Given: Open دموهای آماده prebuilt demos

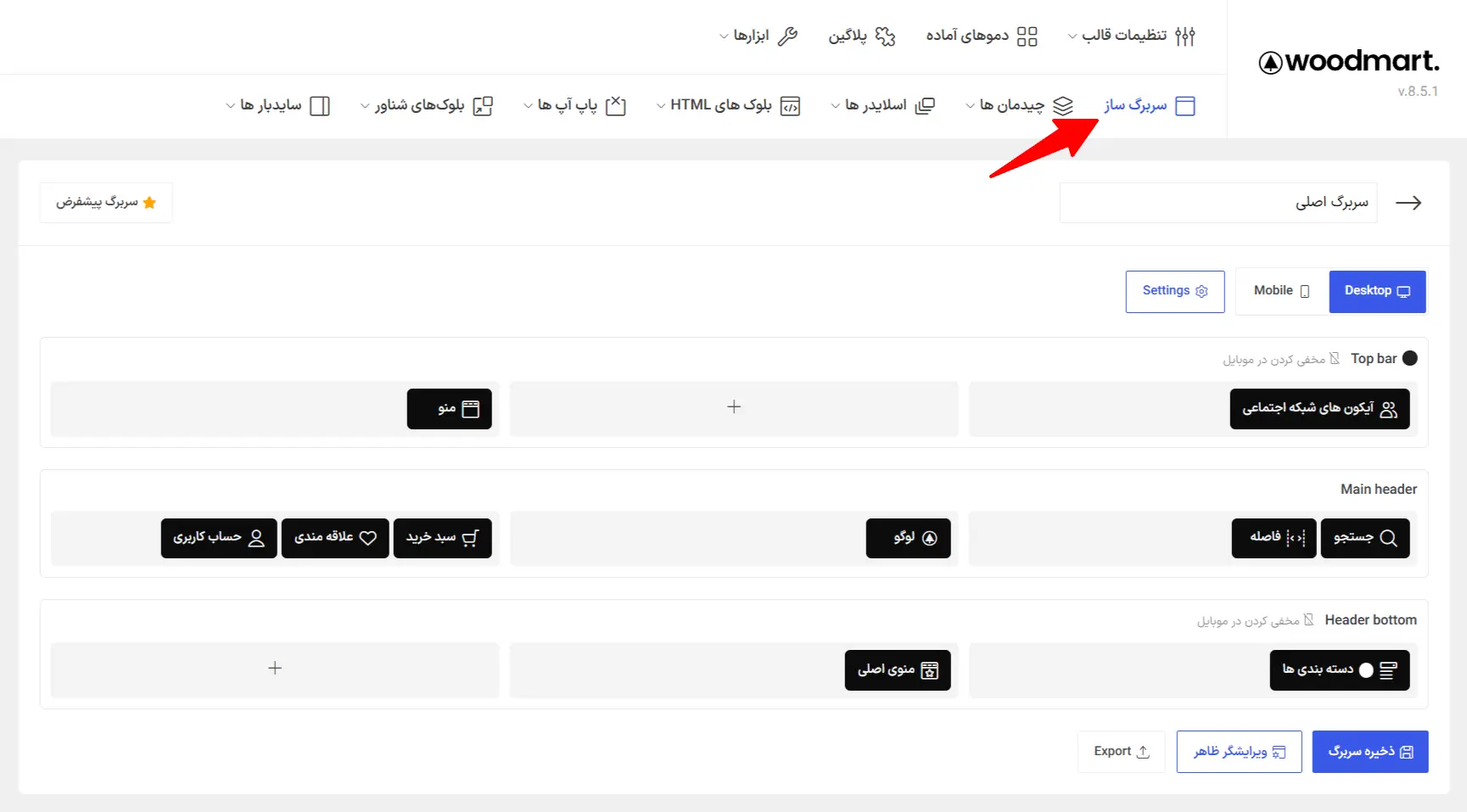Looking at the screenshot, I should point(982,36).
